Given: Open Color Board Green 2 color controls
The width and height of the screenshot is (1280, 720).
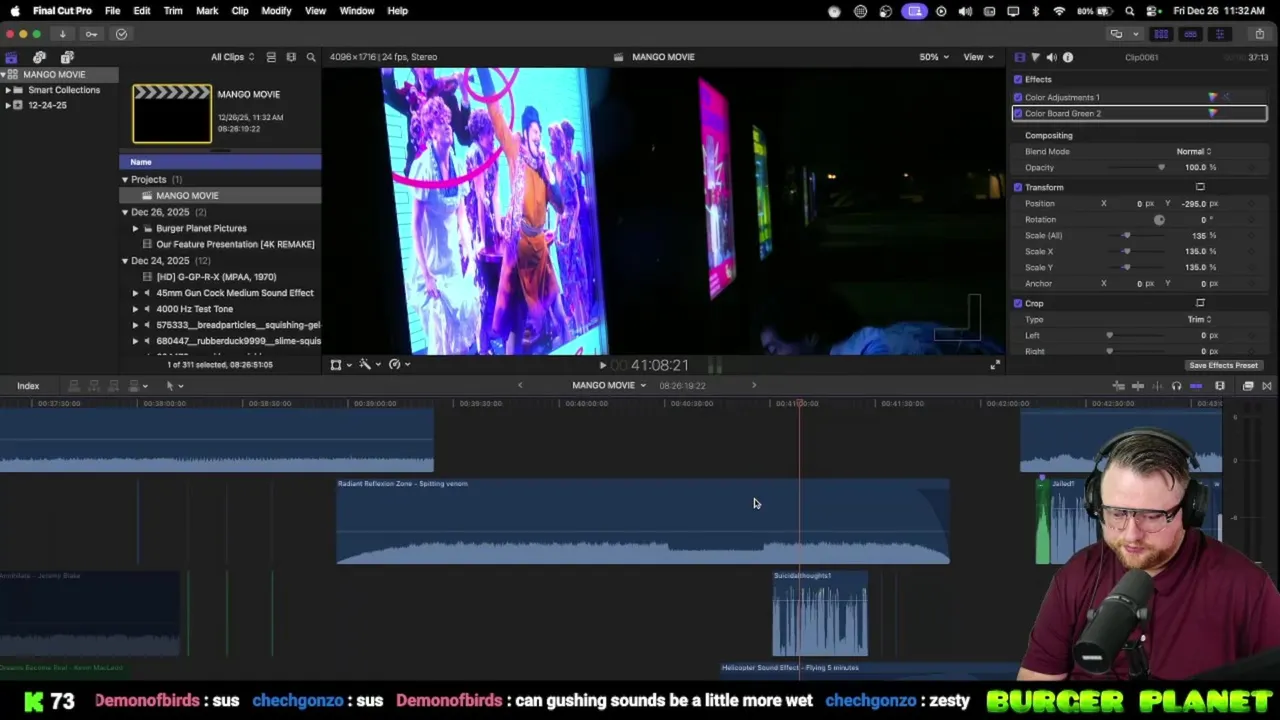Looking at the screenshot, I should (x=1213, y=113).
